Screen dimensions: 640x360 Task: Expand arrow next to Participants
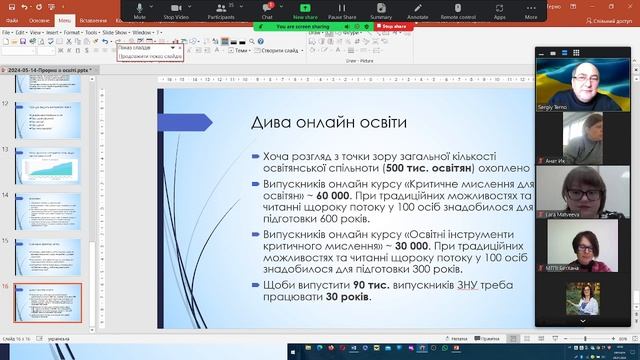coord(241,7)
